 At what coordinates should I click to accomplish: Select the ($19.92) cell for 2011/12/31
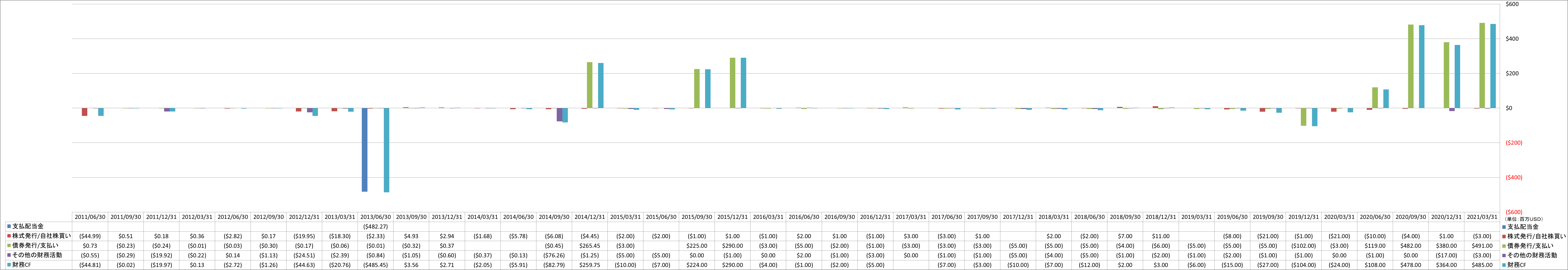click(161, 255)
